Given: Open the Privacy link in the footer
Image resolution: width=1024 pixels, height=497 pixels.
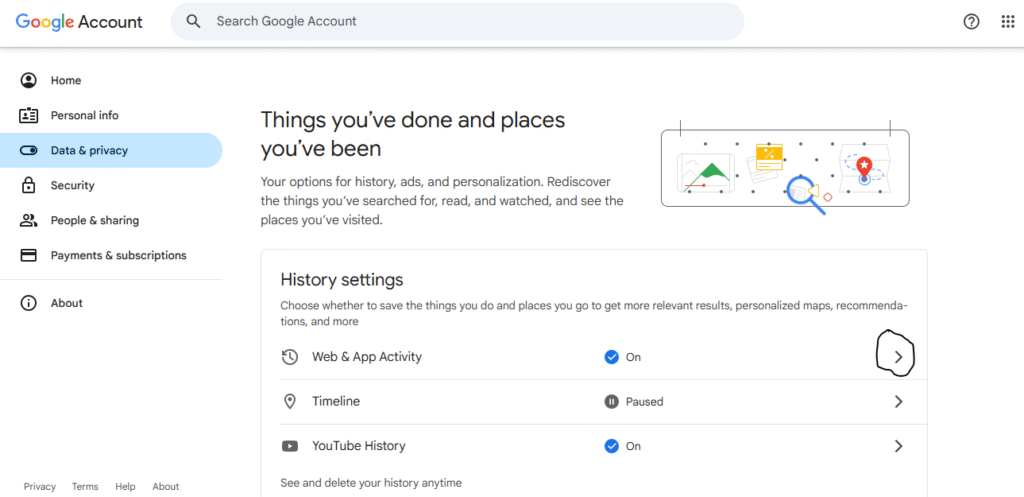Looking at the screenshot, I should (40, 487).
